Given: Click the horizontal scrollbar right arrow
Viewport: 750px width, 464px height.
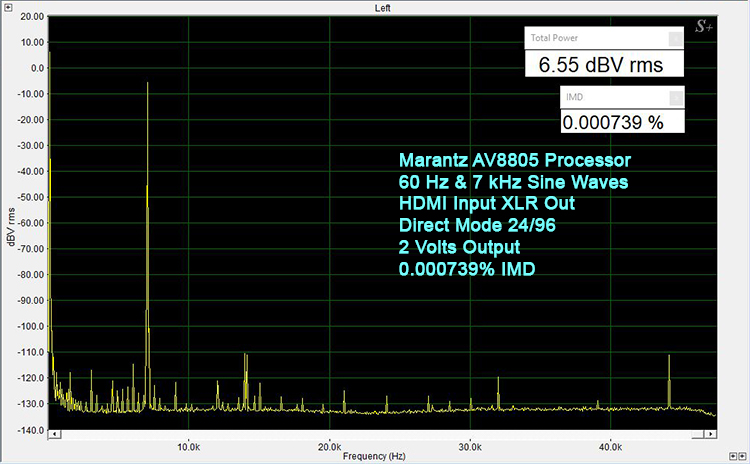Looking at the screenshot, I should (x=711, y=434).
